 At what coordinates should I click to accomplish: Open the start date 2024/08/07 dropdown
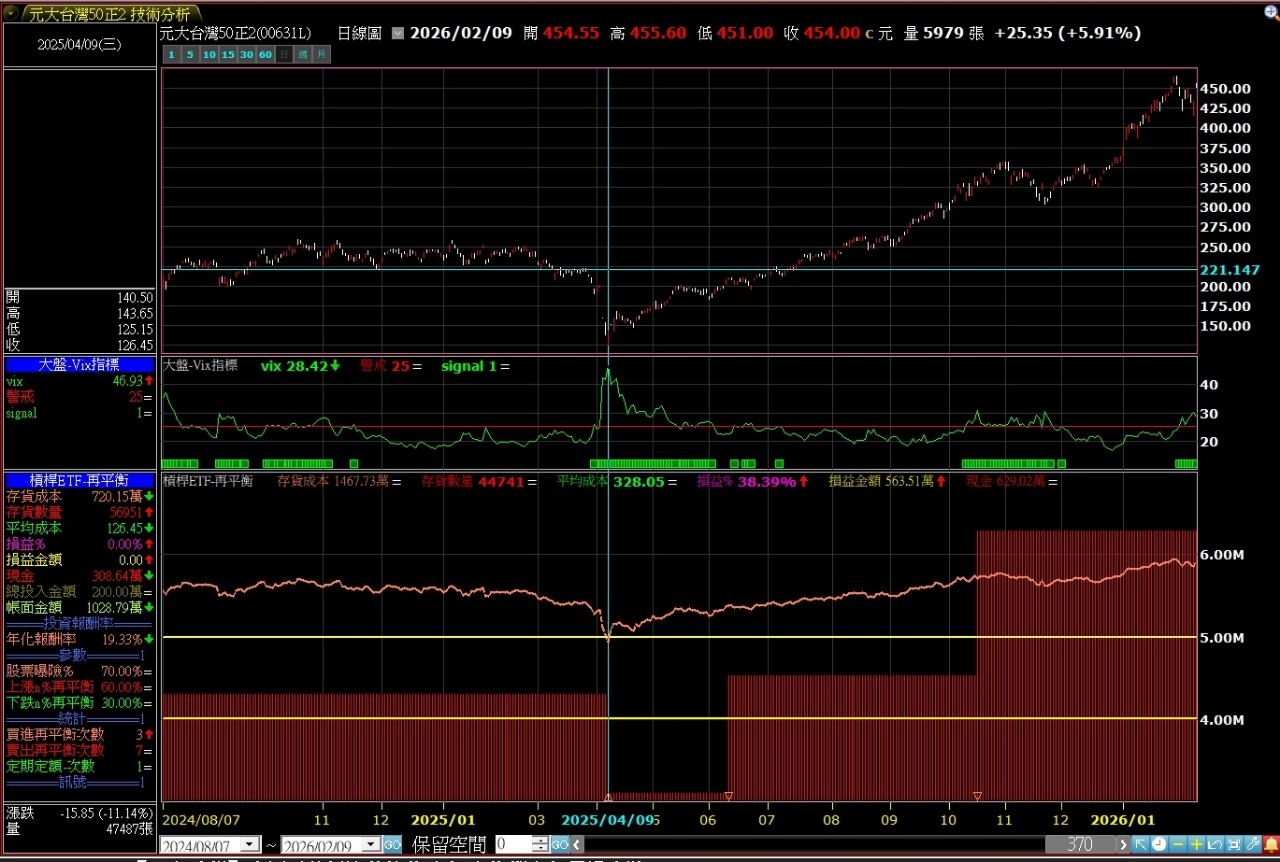(x=251, y=845)
